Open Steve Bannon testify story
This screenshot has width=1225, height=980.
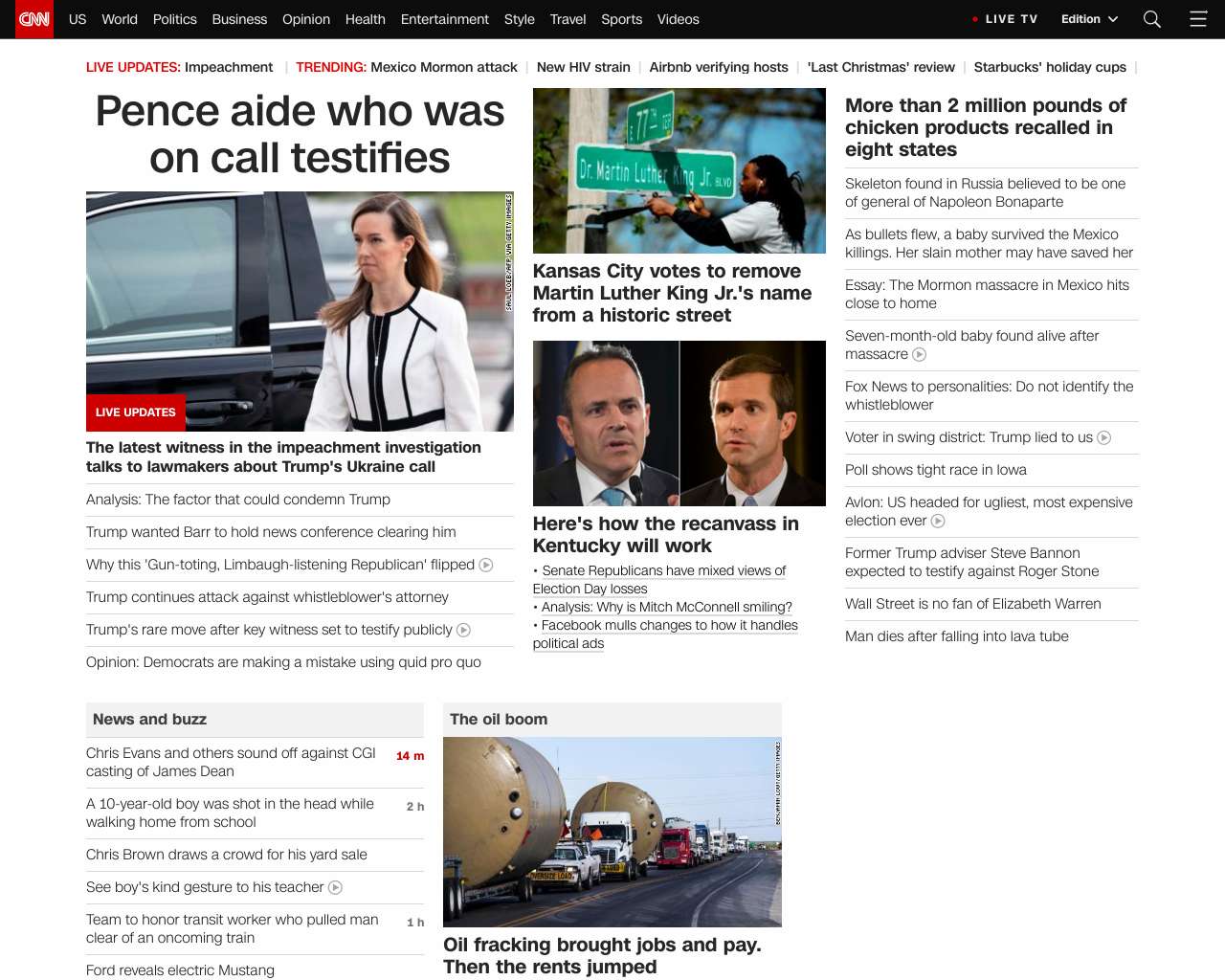pyautogui.click(x=971, y=562)
